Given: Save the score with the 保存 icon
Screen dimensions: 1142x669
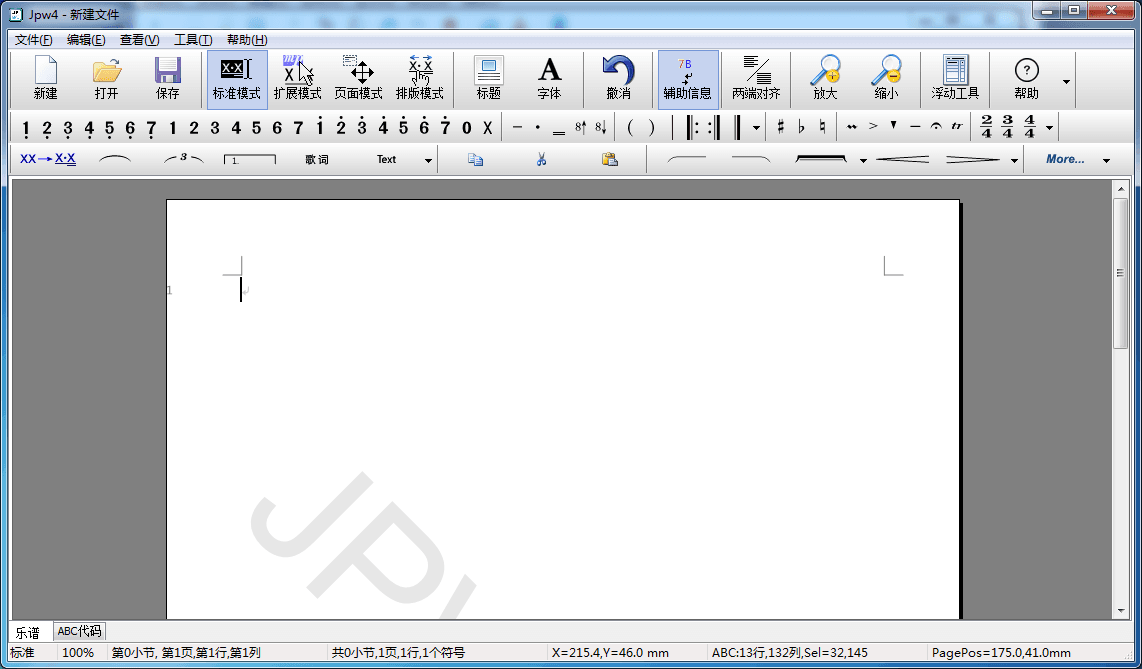Looking at the screenshot, I should [x=167, y=78].
